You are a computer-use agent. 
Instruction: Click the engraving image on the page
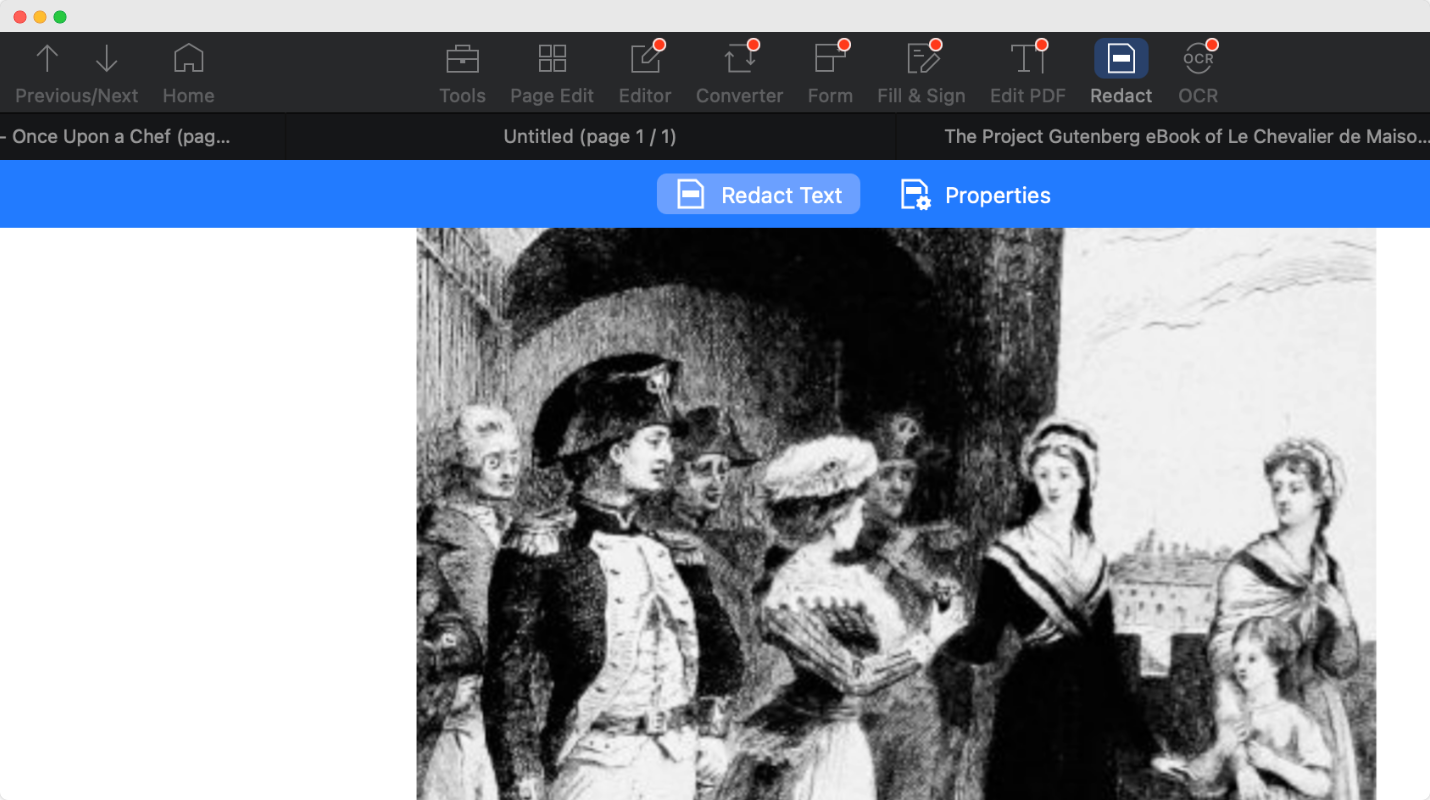(x=896, y=514)
